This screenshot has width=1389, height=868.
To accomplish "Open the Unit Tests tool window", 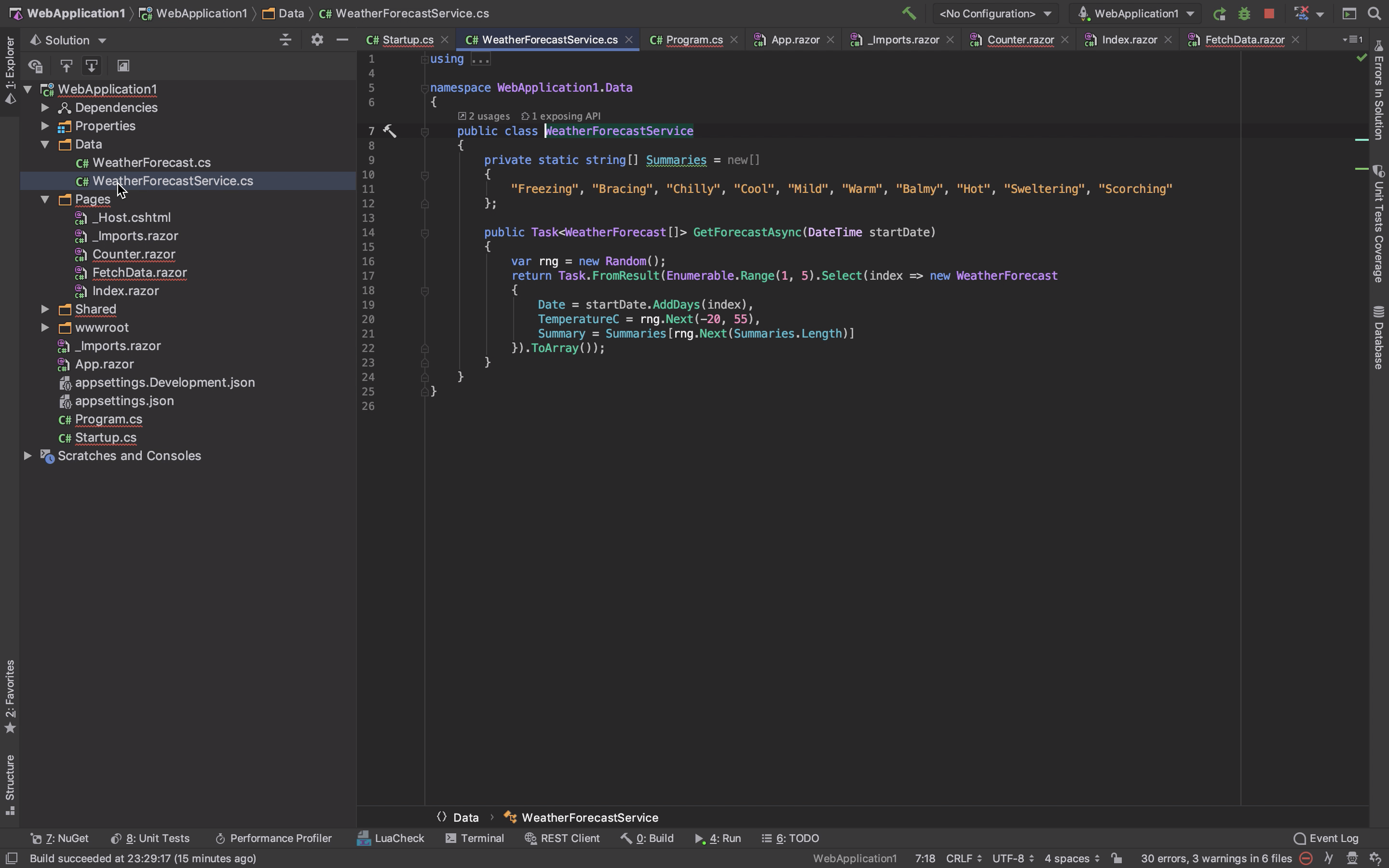I will (150, 838).
